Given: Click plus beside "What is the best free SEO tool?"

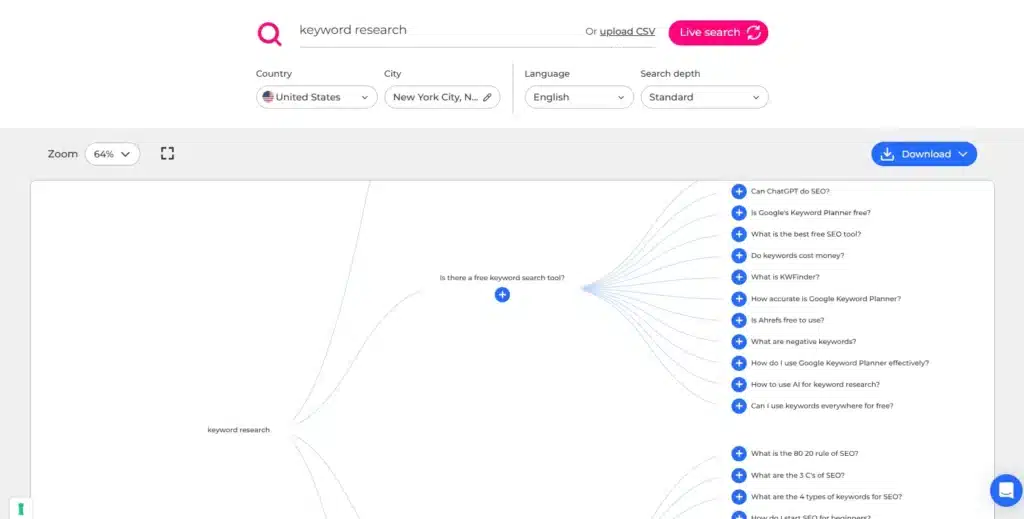Looking at the screenshot, I should point(739,234).
